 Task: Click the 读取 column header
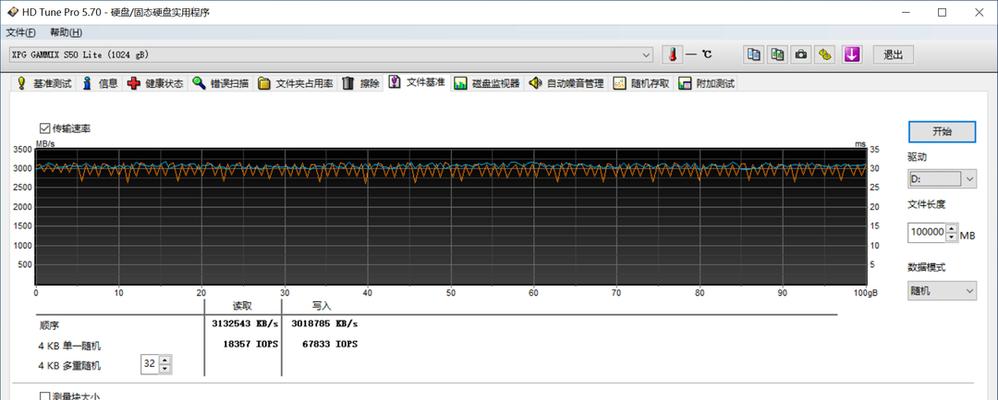click(242, 306)
